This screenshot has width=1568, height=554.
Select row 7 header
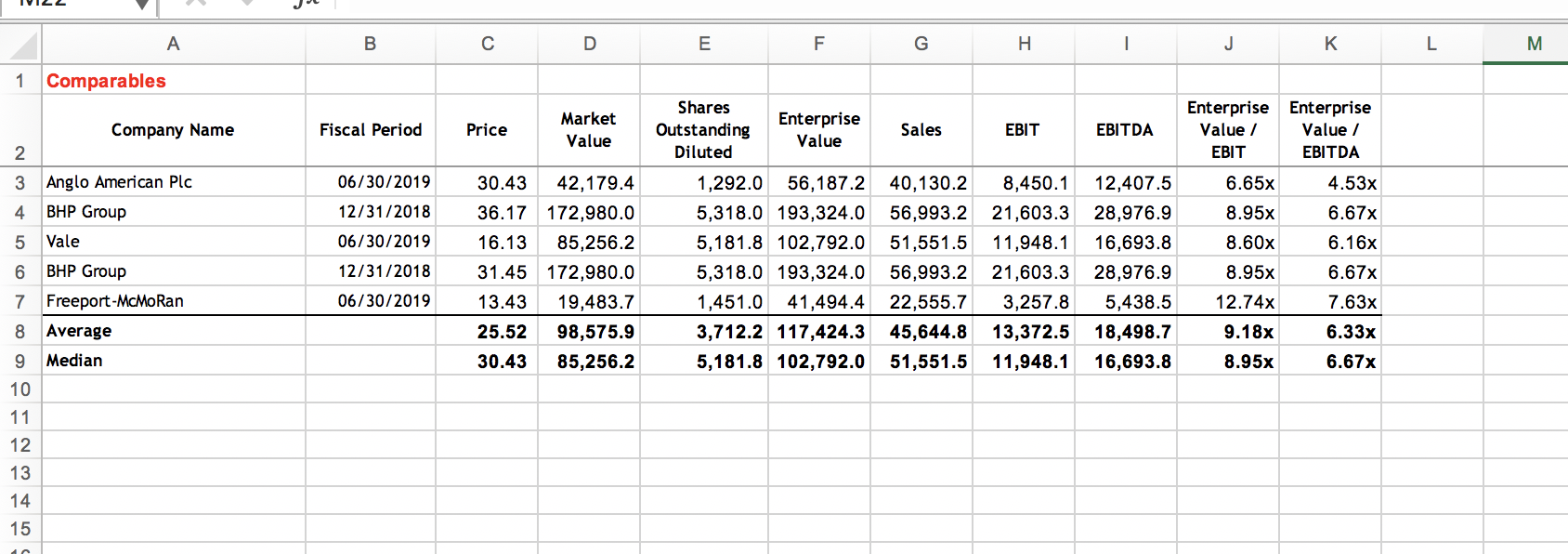[20, 301]
